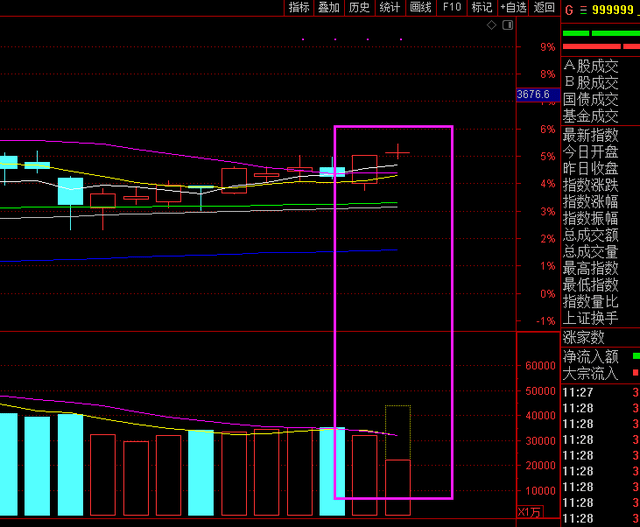Screen dimensions: 640x527
Task: Toggle the side panel layout icon
Action: tap(508, 25)
